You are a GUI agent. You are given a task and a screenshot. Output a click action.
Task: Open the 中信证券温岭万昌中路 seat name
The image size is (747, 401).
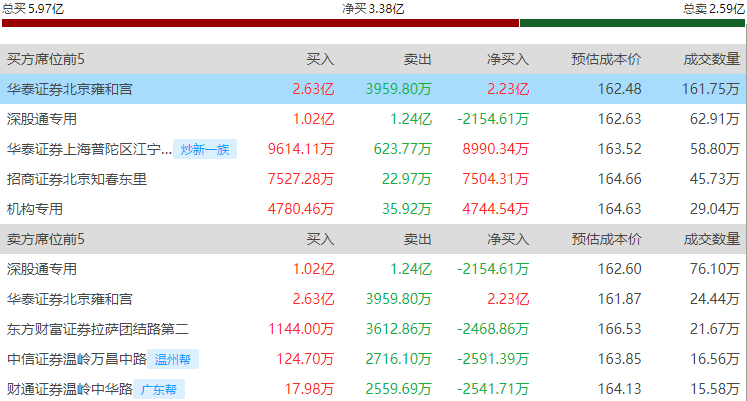tap(77, 359)
